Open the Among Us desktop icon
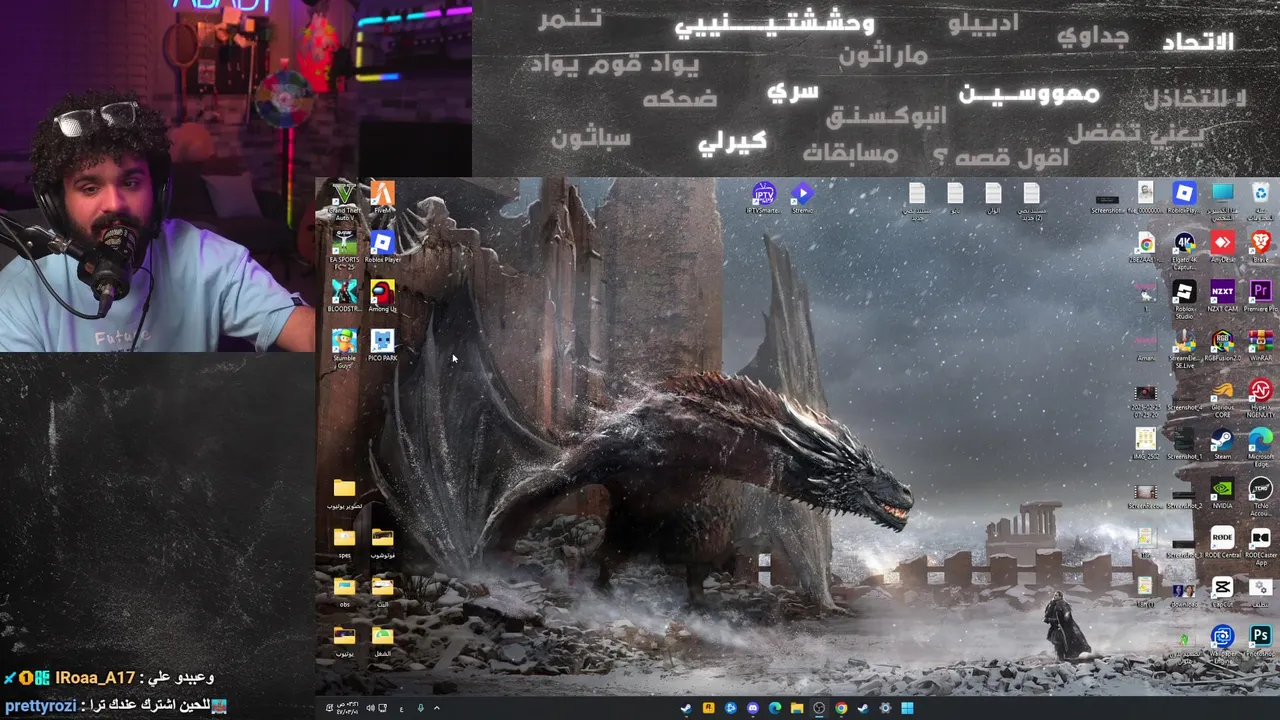Screen dimensions: 1280x720 [x=382, y=296]
